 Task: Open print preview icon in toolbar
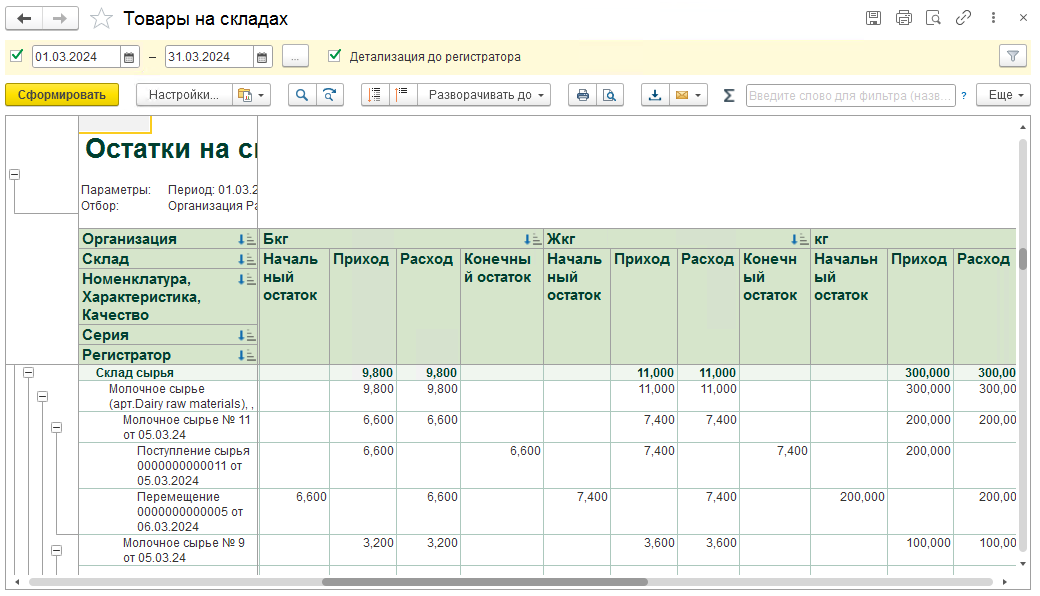[x=610, y=95]
